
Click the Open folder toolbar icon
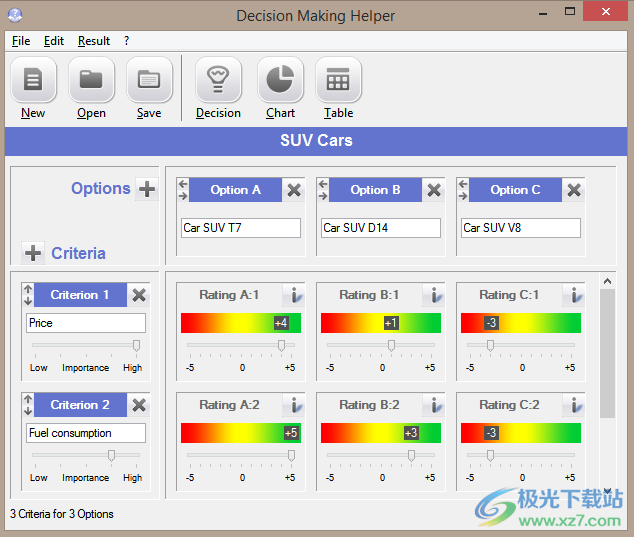(x=91, y=79)
